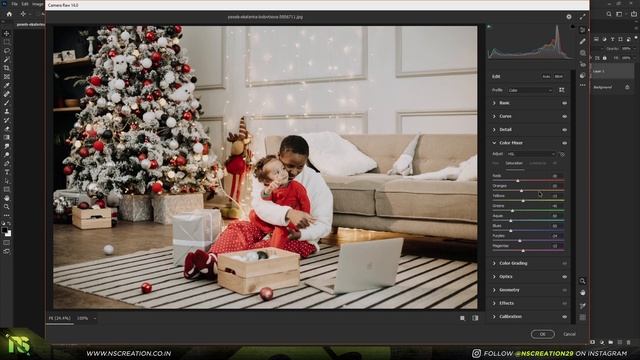Screen dimensions: 640x360
Task: Open the Profile dropdown
Action: 530,90
